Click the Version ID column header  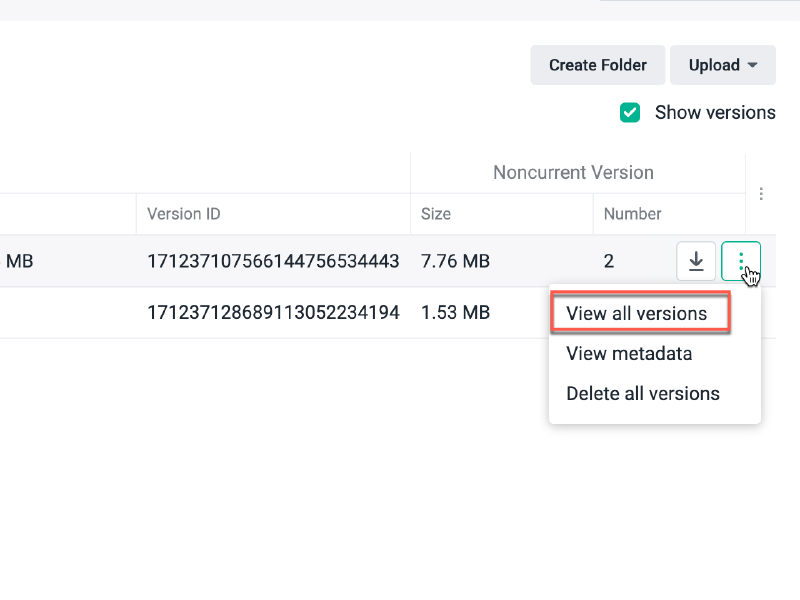[x=184, y=214]
